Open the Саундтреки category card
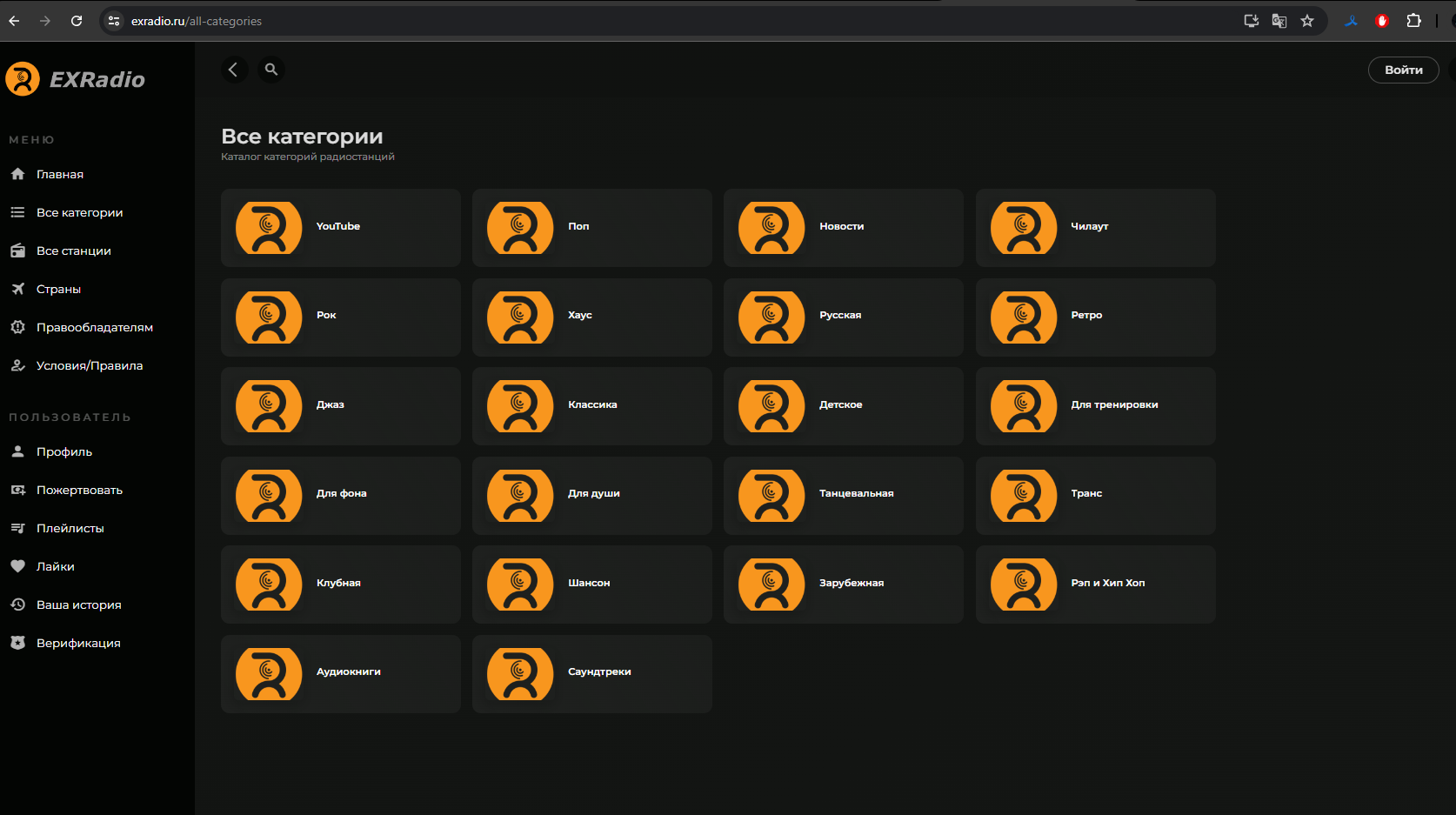Screen dimensions: 1456x815 [591, 674]
